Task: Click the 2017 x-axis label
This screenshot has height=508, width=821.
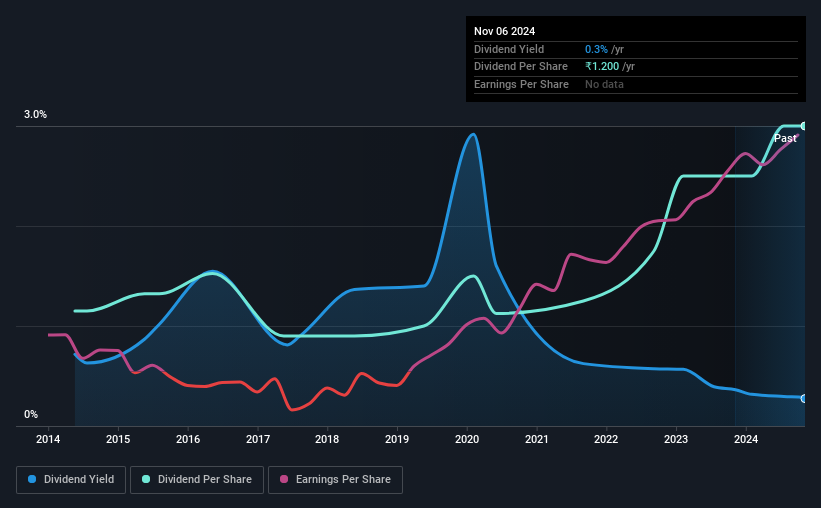Action: pyautogui.click(x=258, y=439)
